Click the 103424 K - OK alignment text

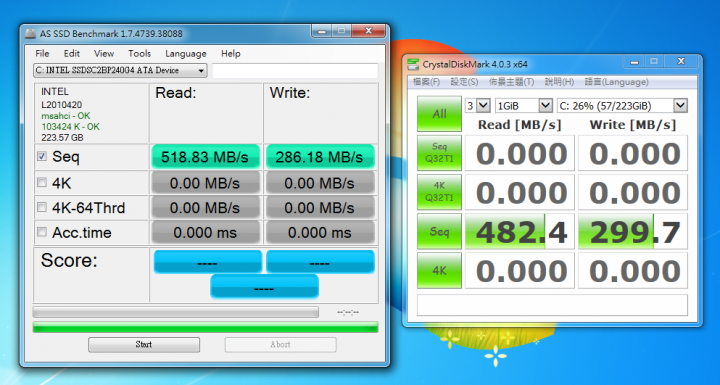pos(70,127)
